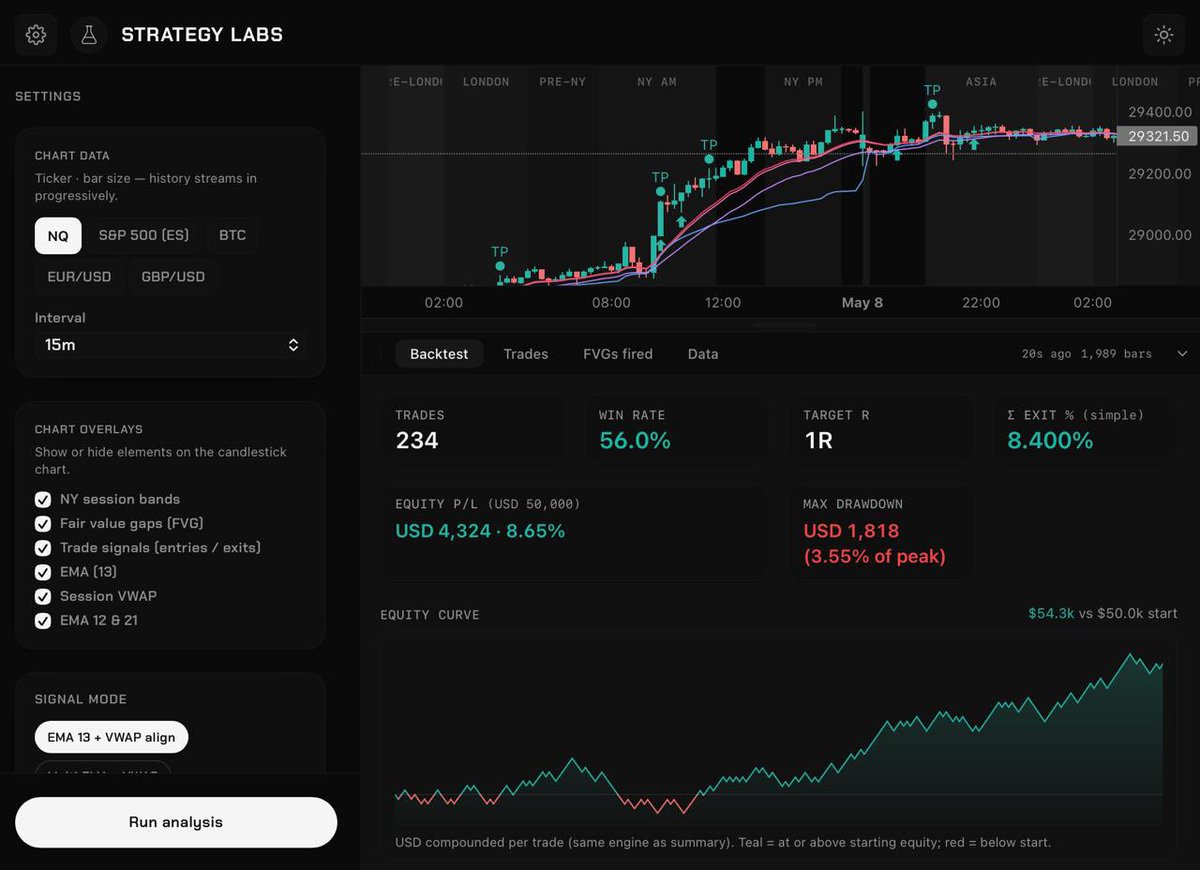Image resolution: width=1200 pixels, height=870 pixels.
Task: Pick the EUR/USD ticker
Action: click(x=79, y=277)
